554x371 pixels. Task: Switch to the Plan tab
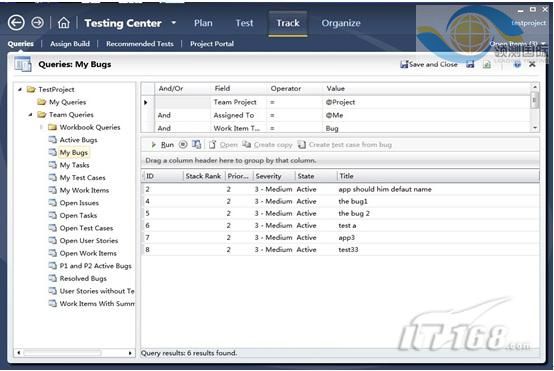click(203, 23)
